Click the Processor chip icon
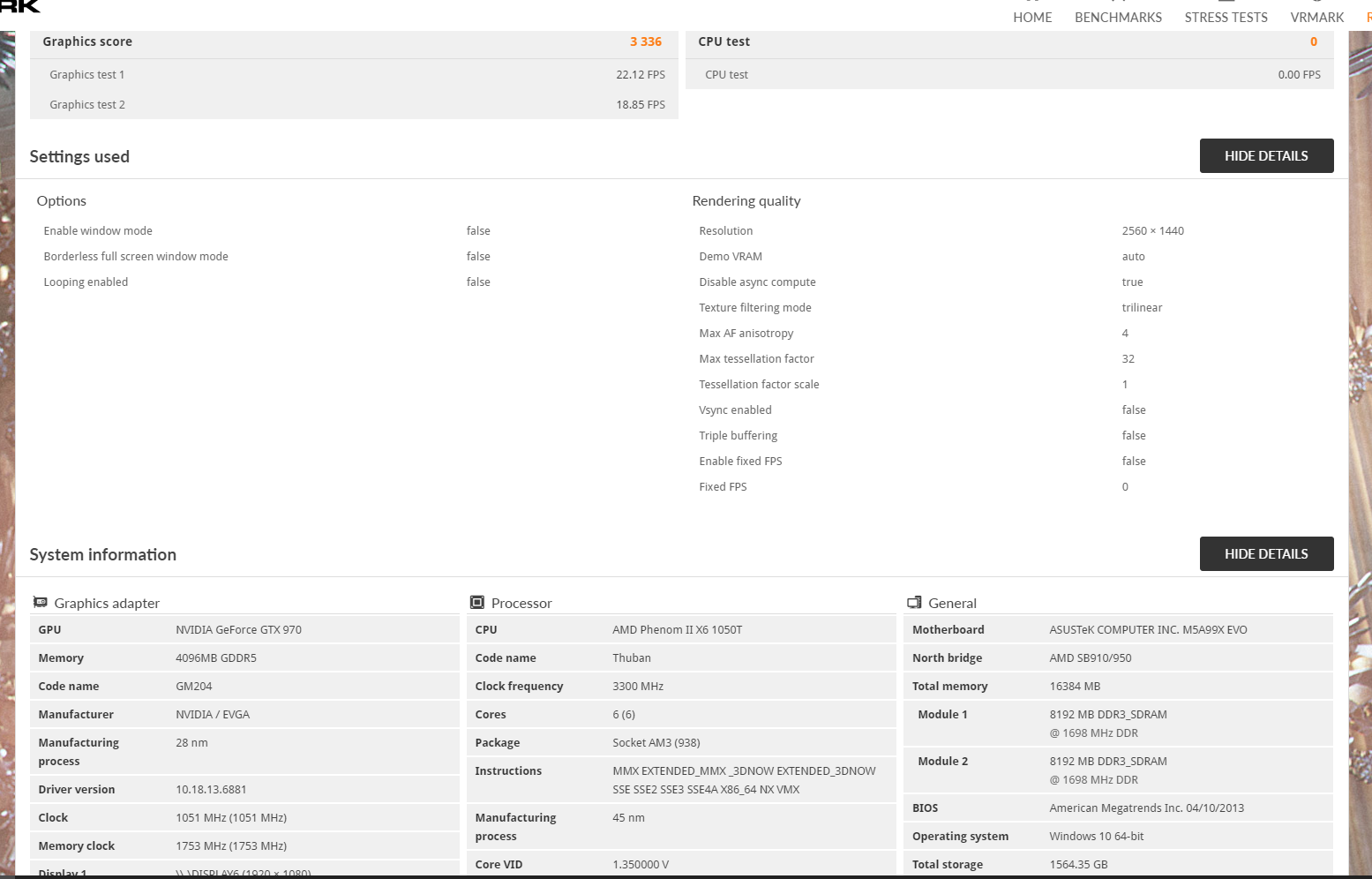 click(x=477, y=603)
